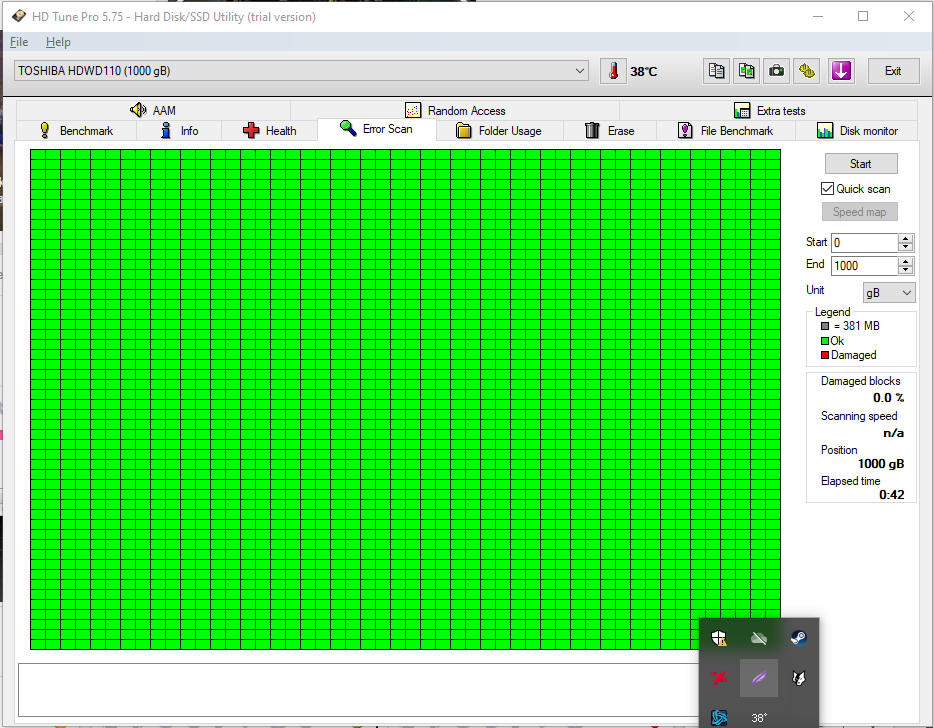
Task: Click the Start position input field
Action: 864,242
